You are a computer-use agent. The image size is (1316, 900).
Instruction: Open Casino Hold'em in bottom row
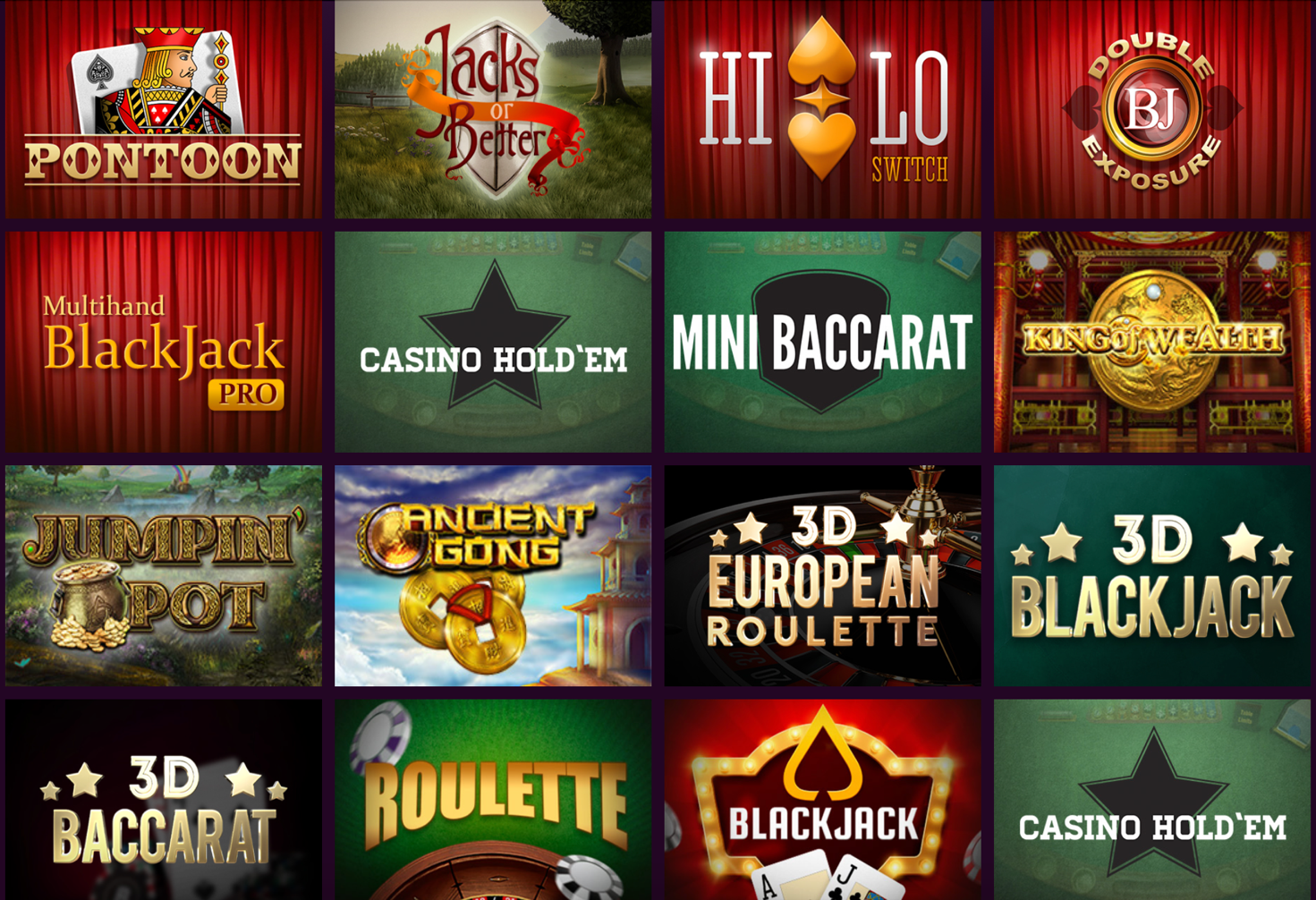(x=1152, y=800)
